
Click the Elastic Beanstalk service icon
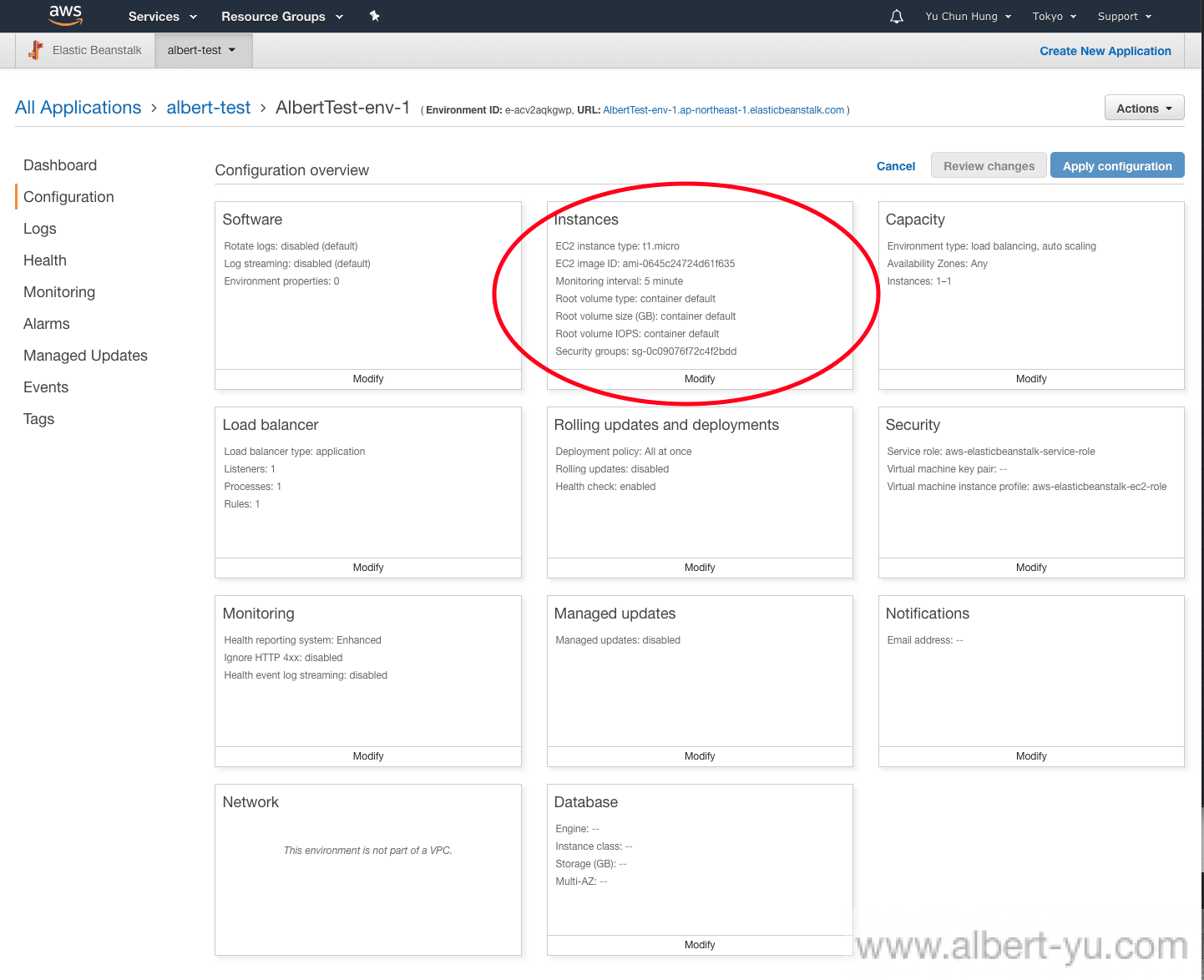click(x=36, y=50)
